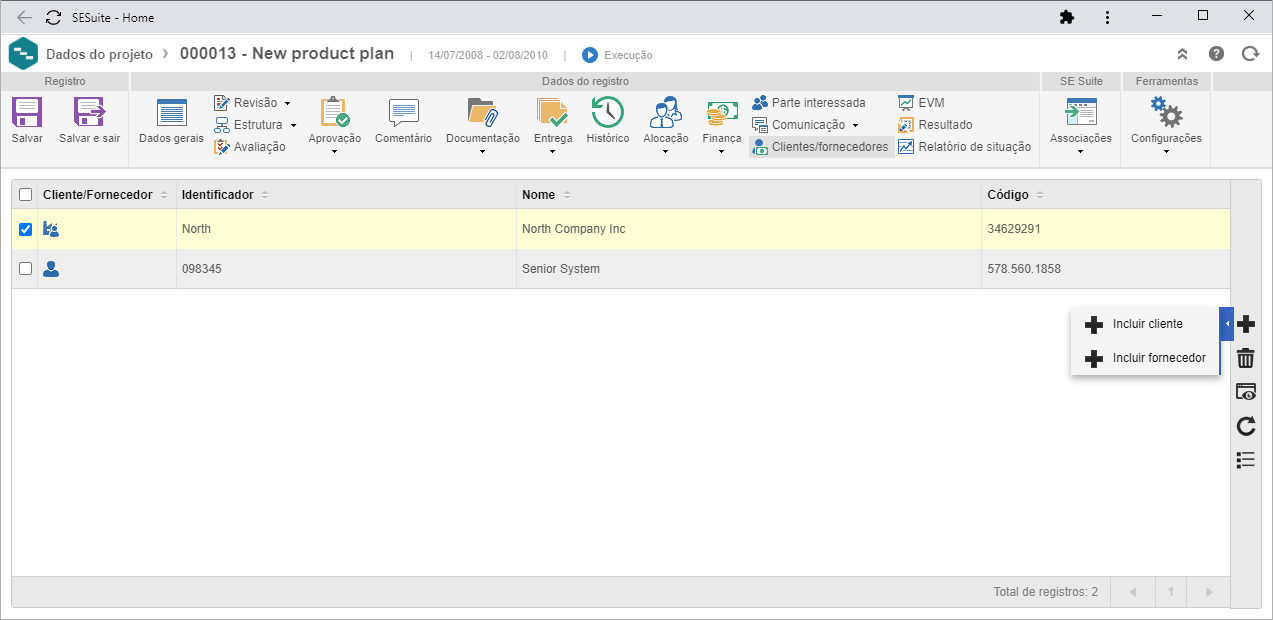Open Dados gerais from the ribbon

pyautogui.click(x=171, y=122)
